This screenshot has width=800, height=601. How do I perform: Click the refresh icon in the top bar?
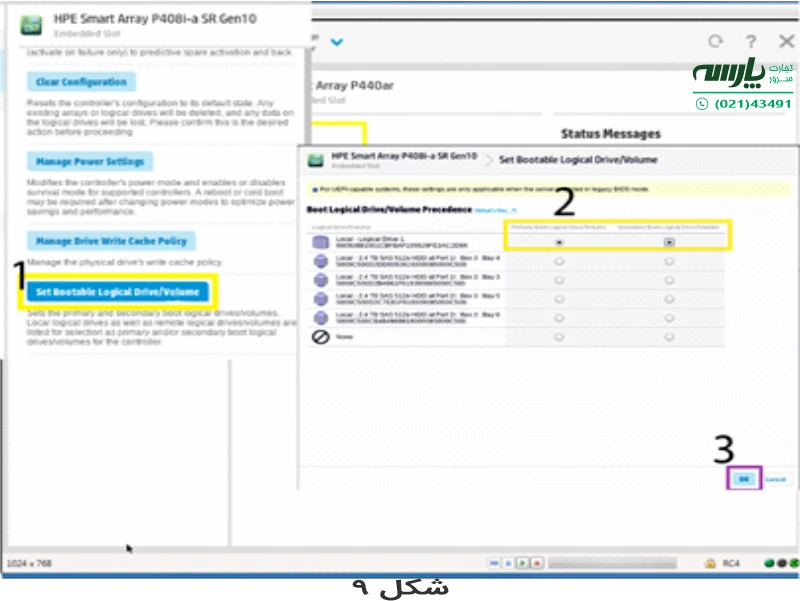pyautogui.click(x=715, y=41)
